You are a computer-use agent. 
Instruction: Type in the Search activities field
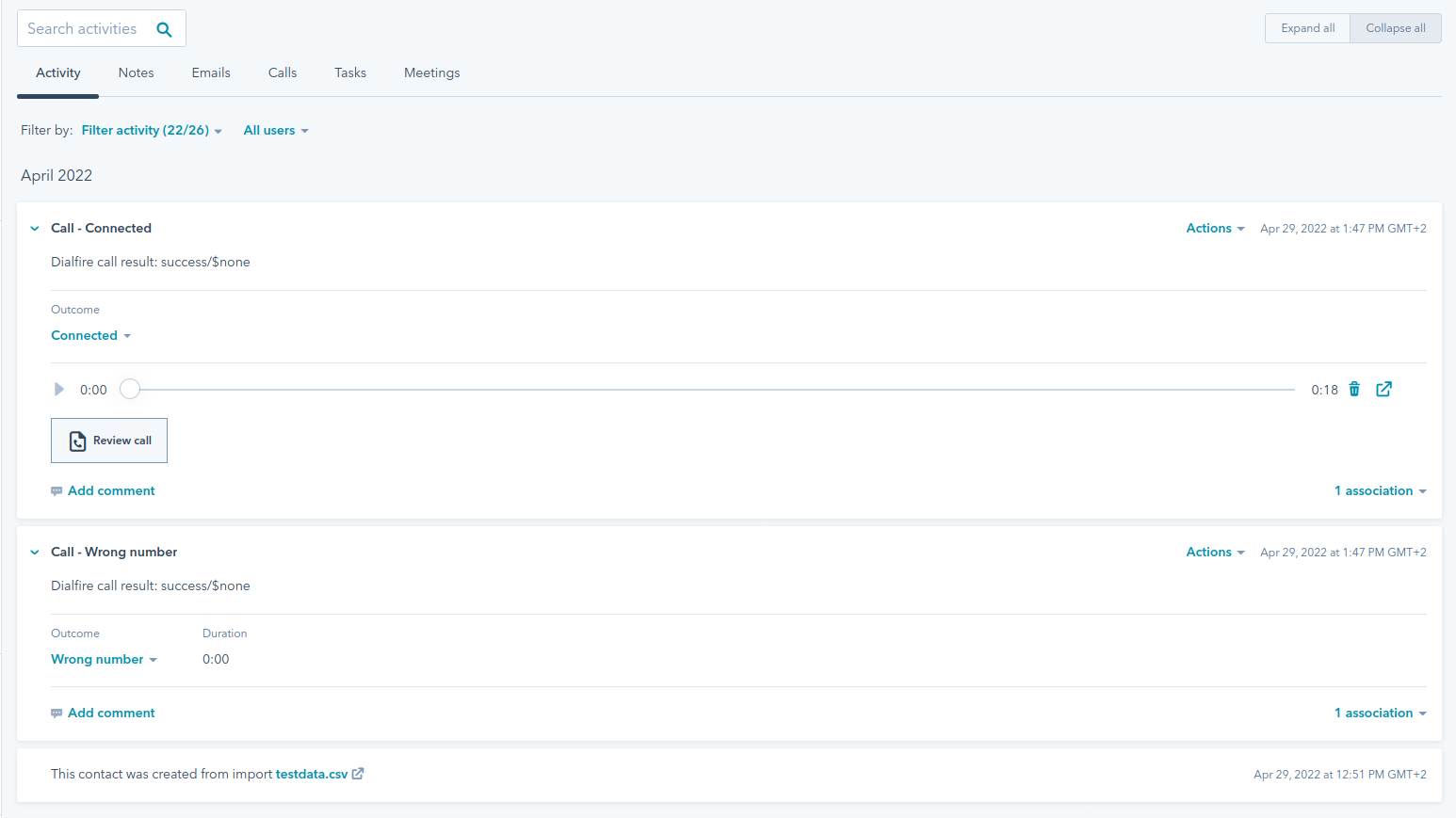point(85,29)
